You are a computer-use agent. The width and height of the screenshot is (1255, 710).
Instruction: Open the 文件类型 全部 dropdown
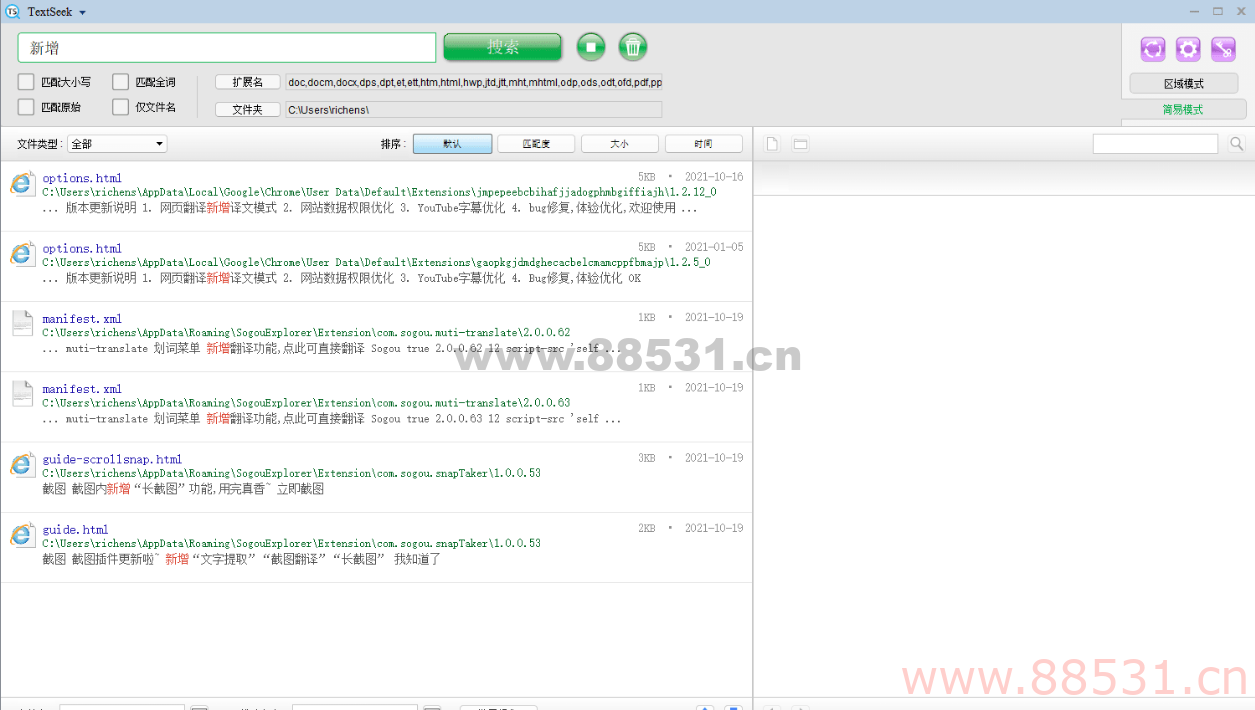(117, 144)
